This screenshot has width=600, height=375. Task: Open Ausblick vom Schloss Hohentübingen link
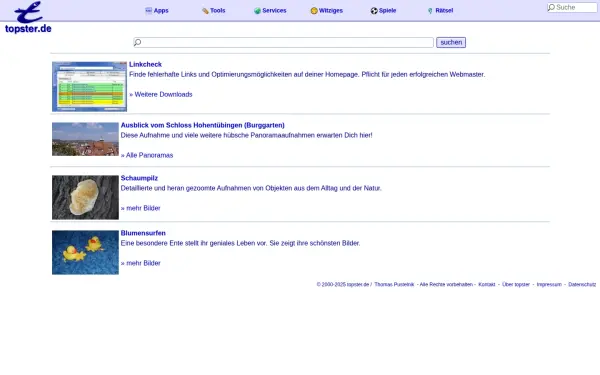pos(203,125)
